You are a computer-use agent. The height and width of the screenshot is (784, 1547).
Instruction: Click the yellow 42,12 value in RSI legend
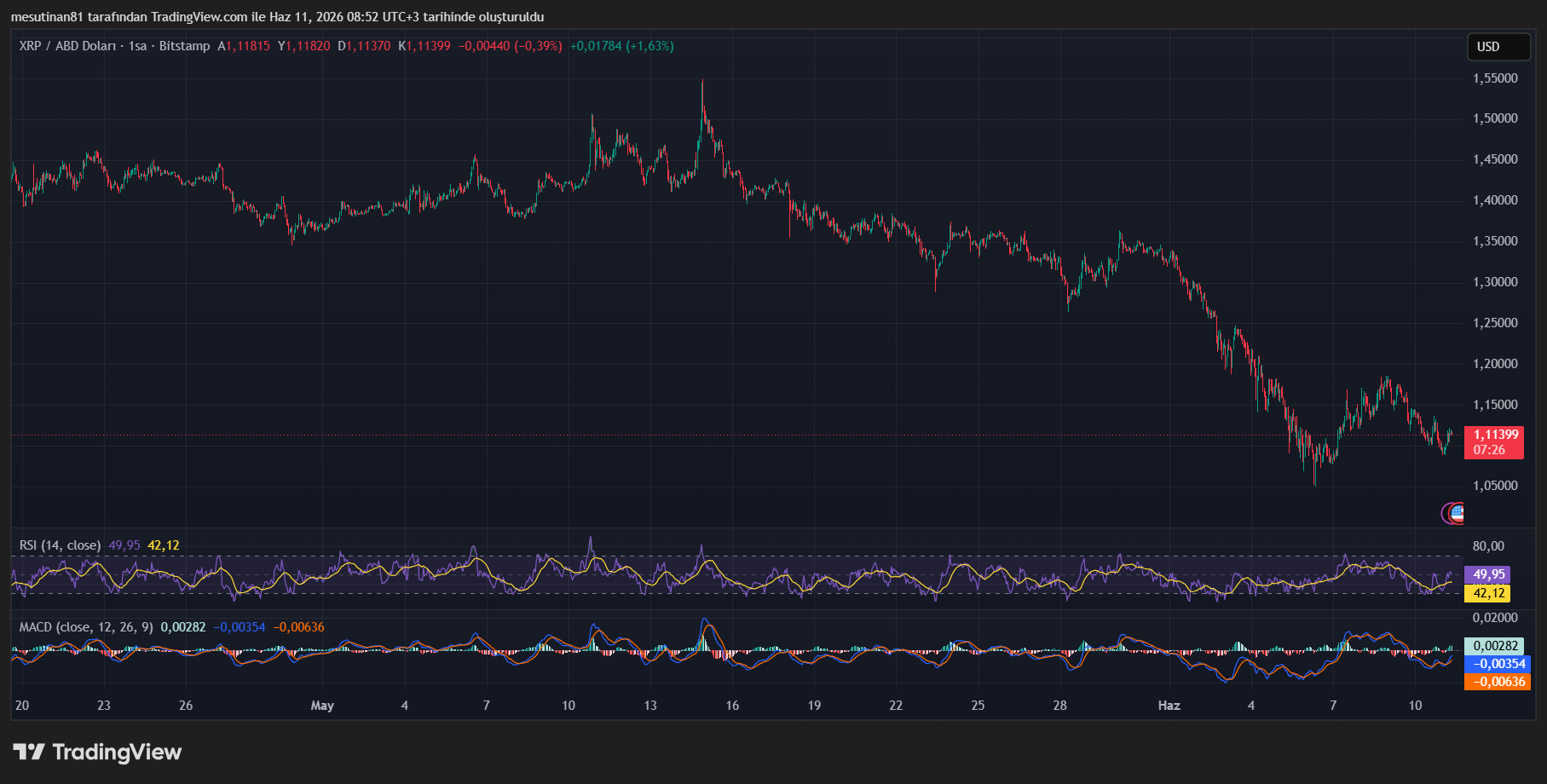point(164,545)
